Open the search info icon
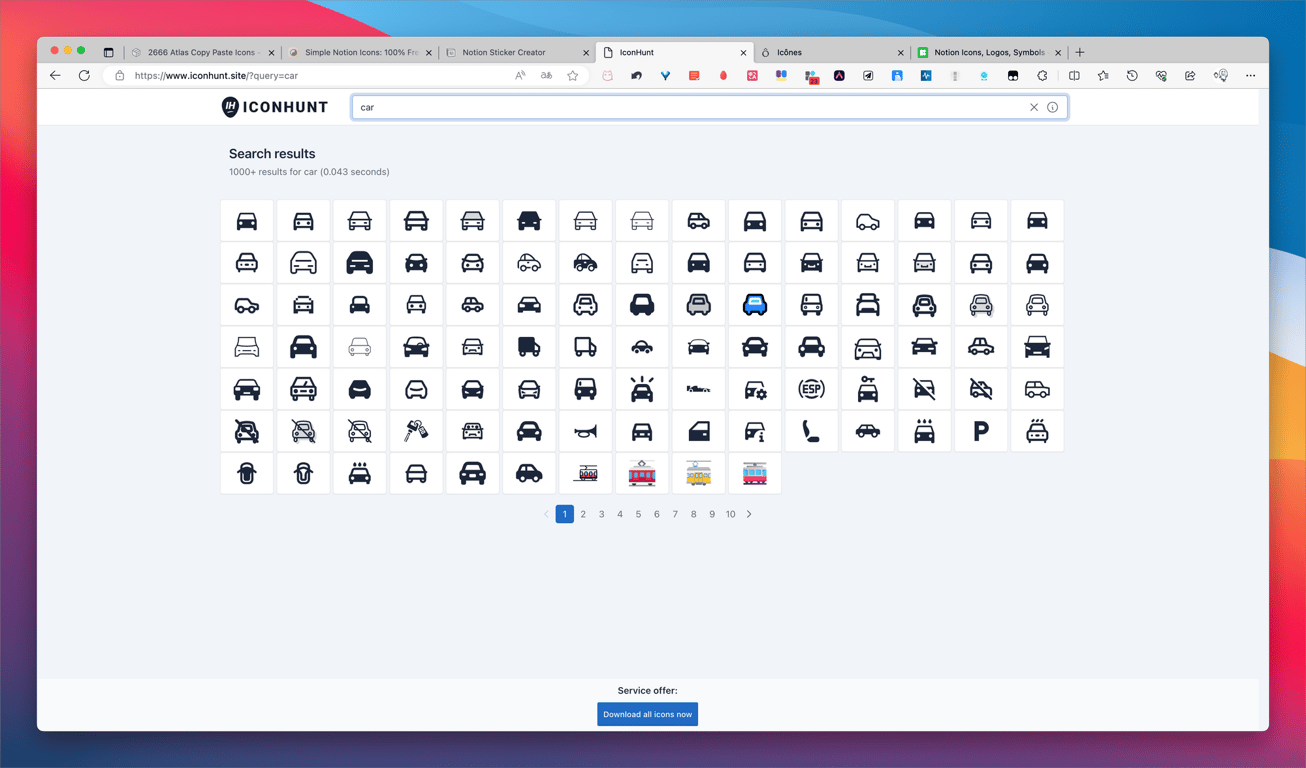The width and height of the screenshot is (1306, 768). [x=1053, y=107]
